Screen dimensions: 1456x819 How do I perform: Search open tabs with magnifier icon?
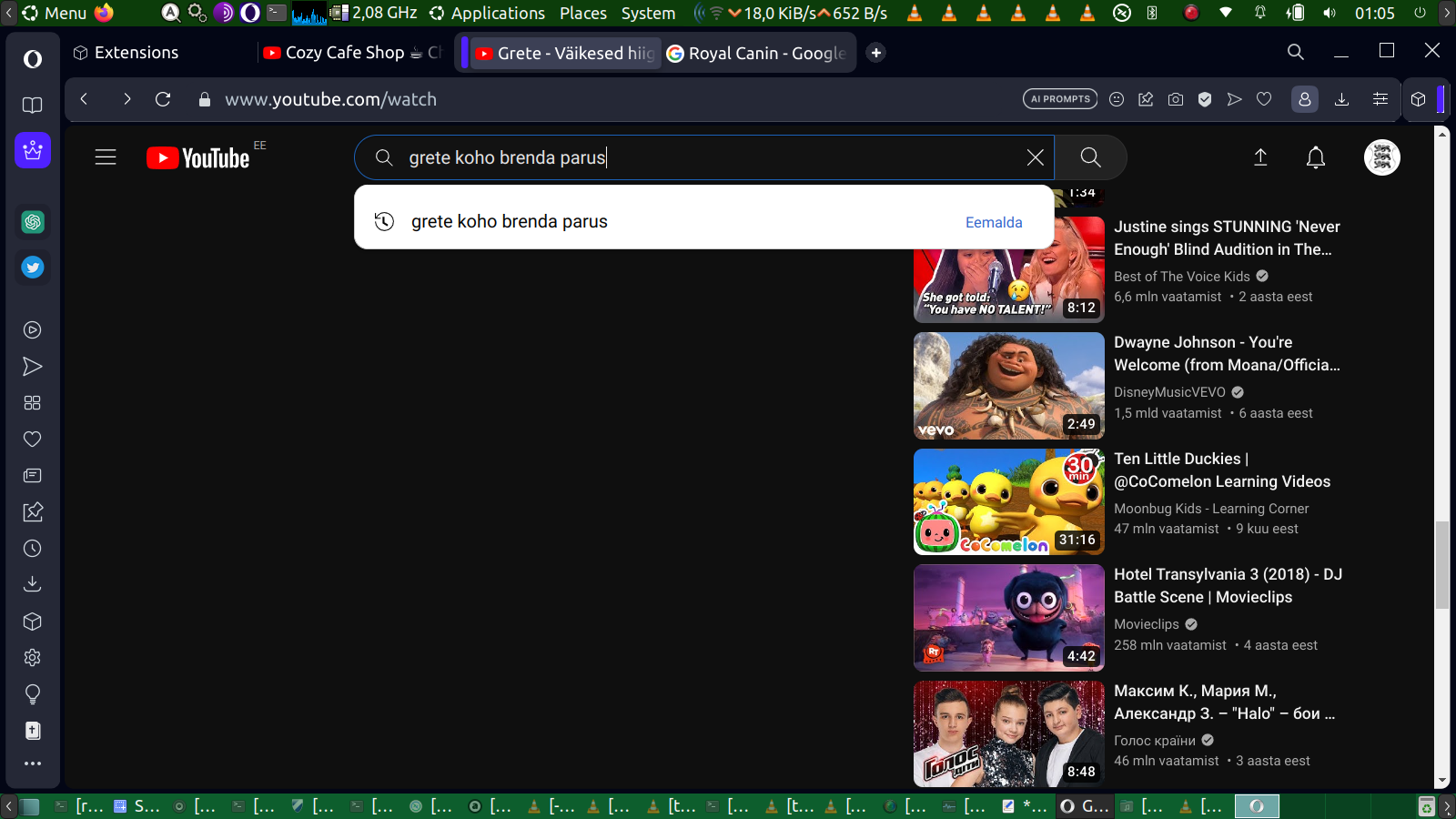[x=1296, y=52]
